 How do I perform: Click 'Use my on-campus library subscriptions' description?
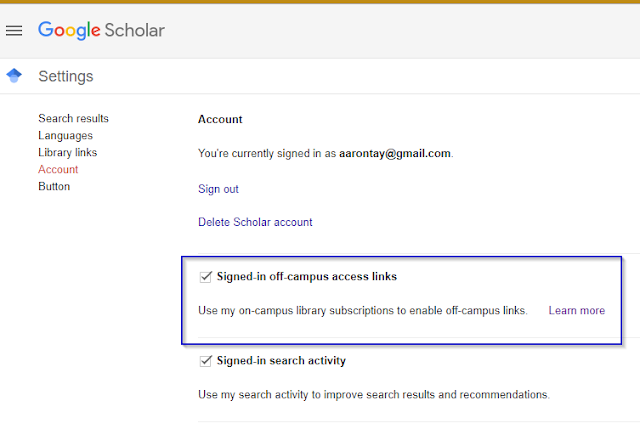363,311
